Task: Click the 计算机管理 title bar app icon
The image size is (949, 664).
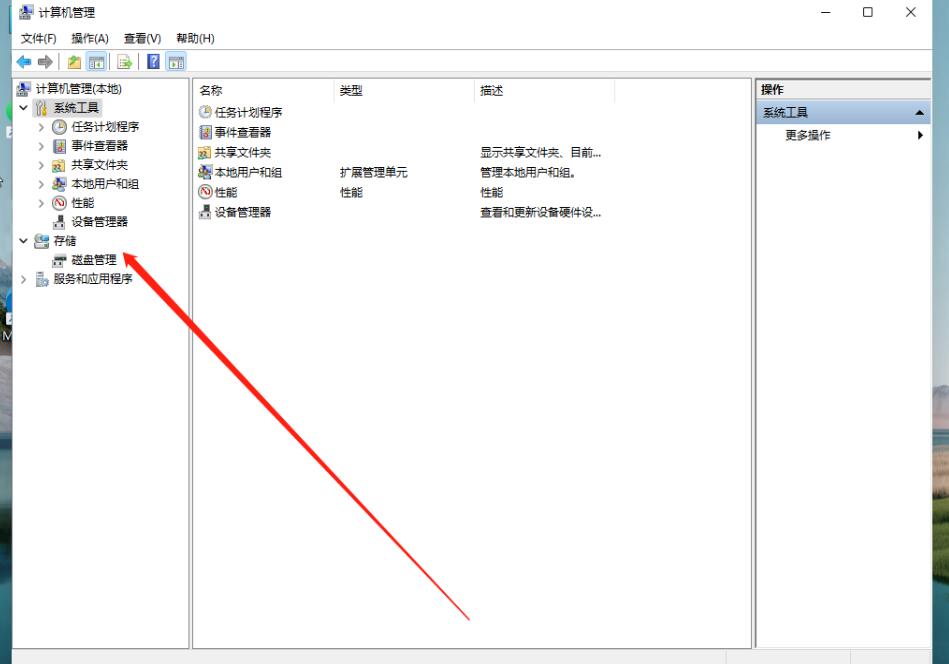Action: point(26,12)
